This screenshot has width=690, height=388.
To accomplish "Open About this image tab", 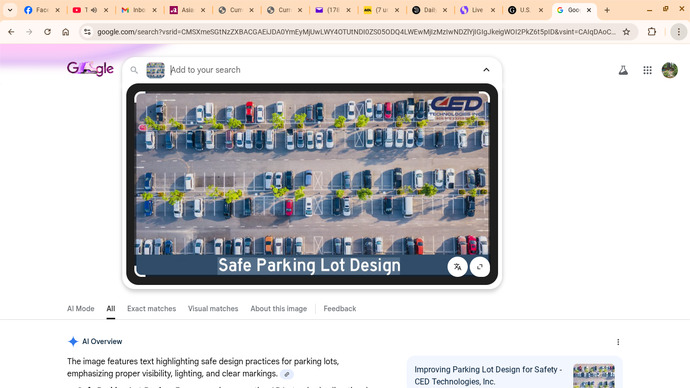I will [x=279, y=309].
